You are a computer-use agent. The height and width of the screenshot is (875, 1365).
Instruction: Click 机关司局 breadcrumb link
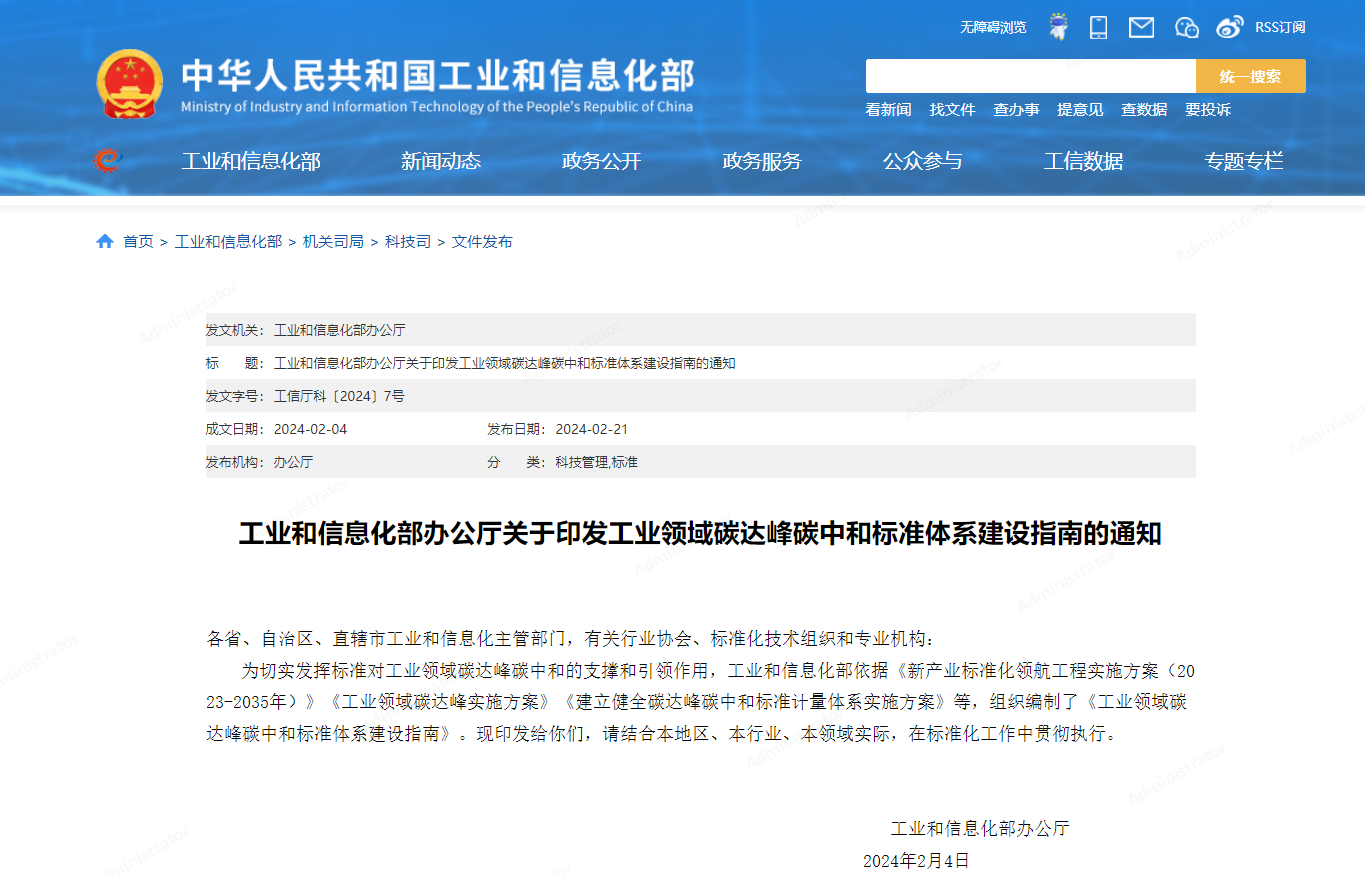click(x=333, y=241)
